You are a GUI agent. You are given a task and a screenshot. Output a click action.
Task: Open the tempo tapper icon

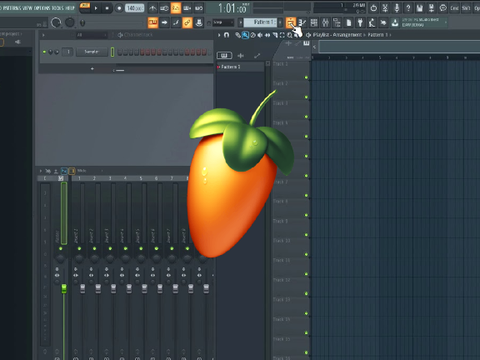pos(372,23)
